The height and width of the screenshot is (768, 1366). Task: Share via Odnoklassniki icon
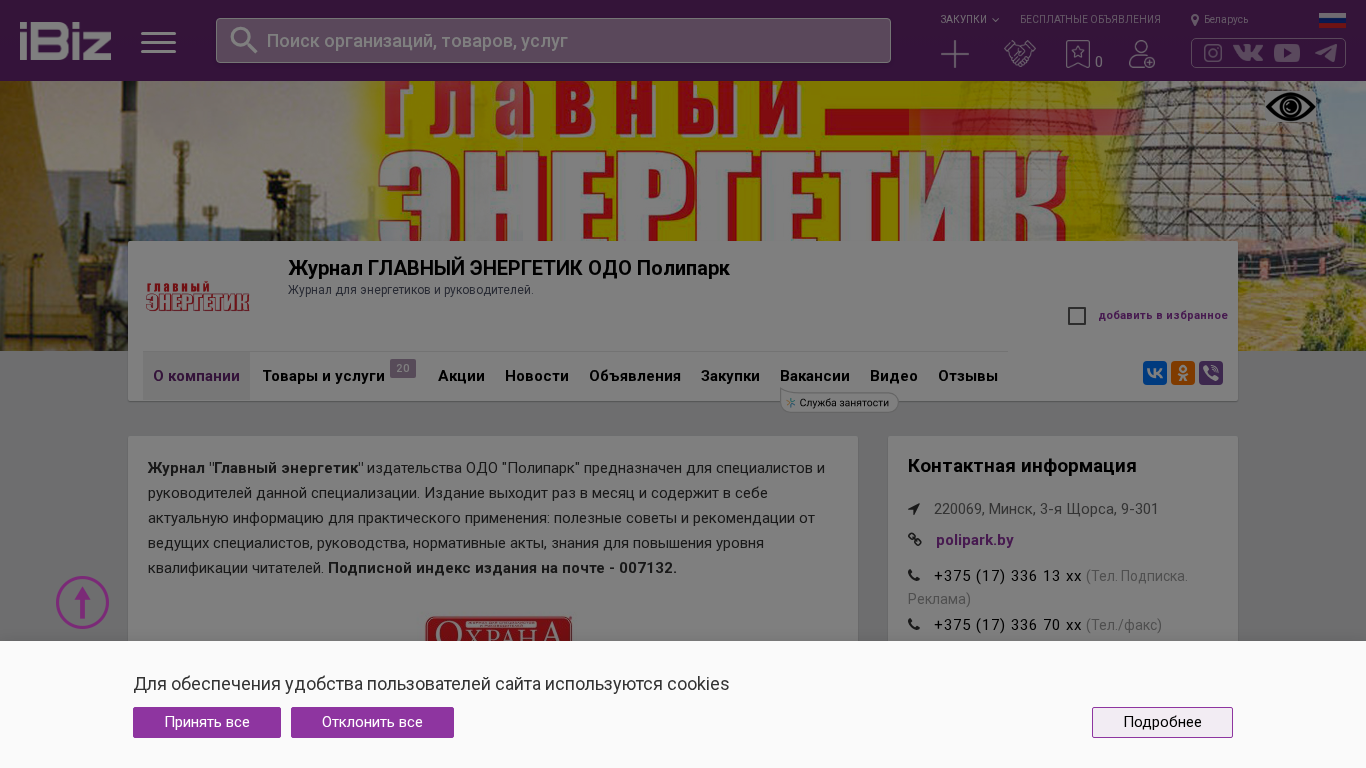tap(1183, 373)
